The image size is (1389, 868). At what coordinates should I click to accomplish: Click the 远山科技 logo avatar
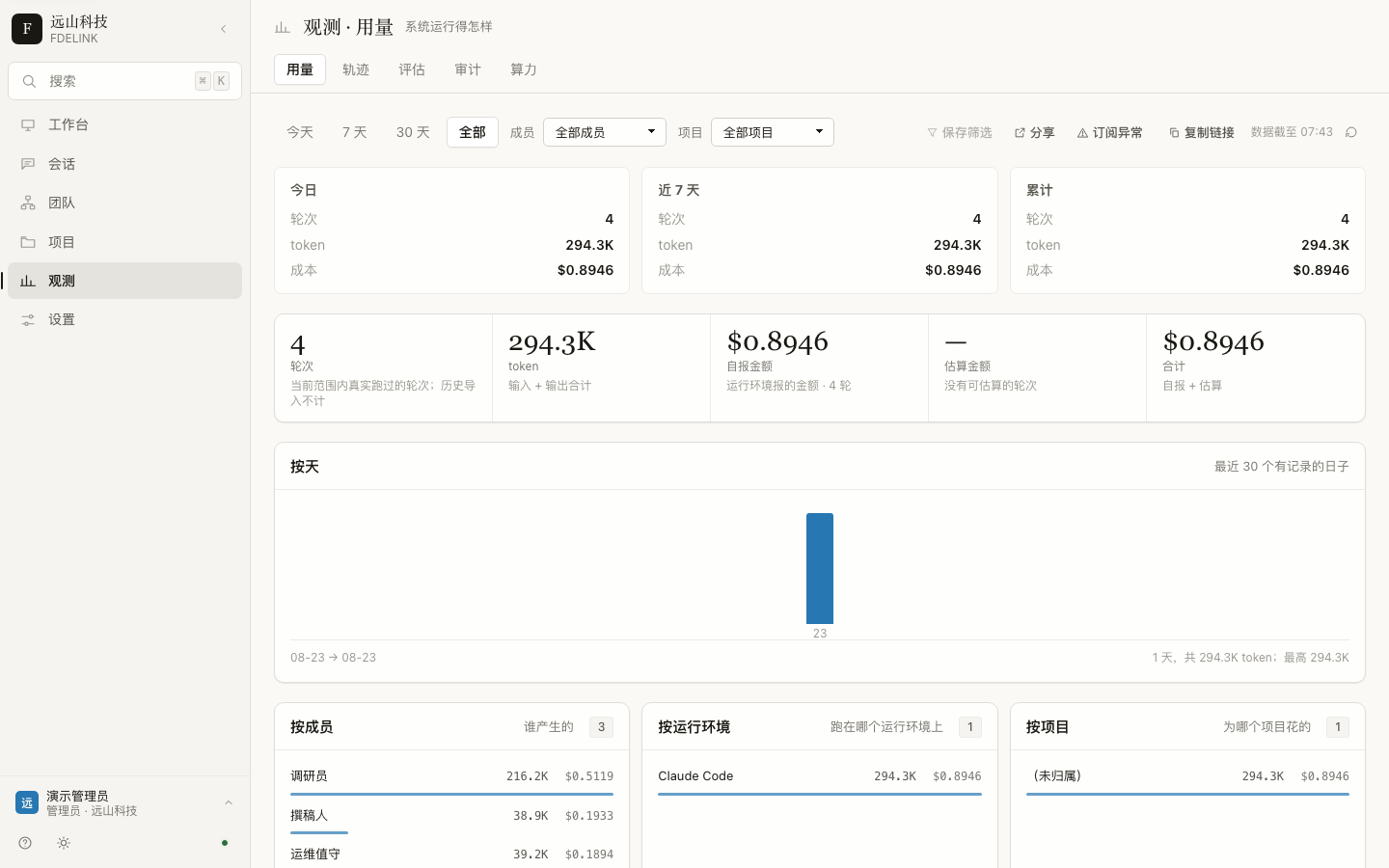point(27,29)
